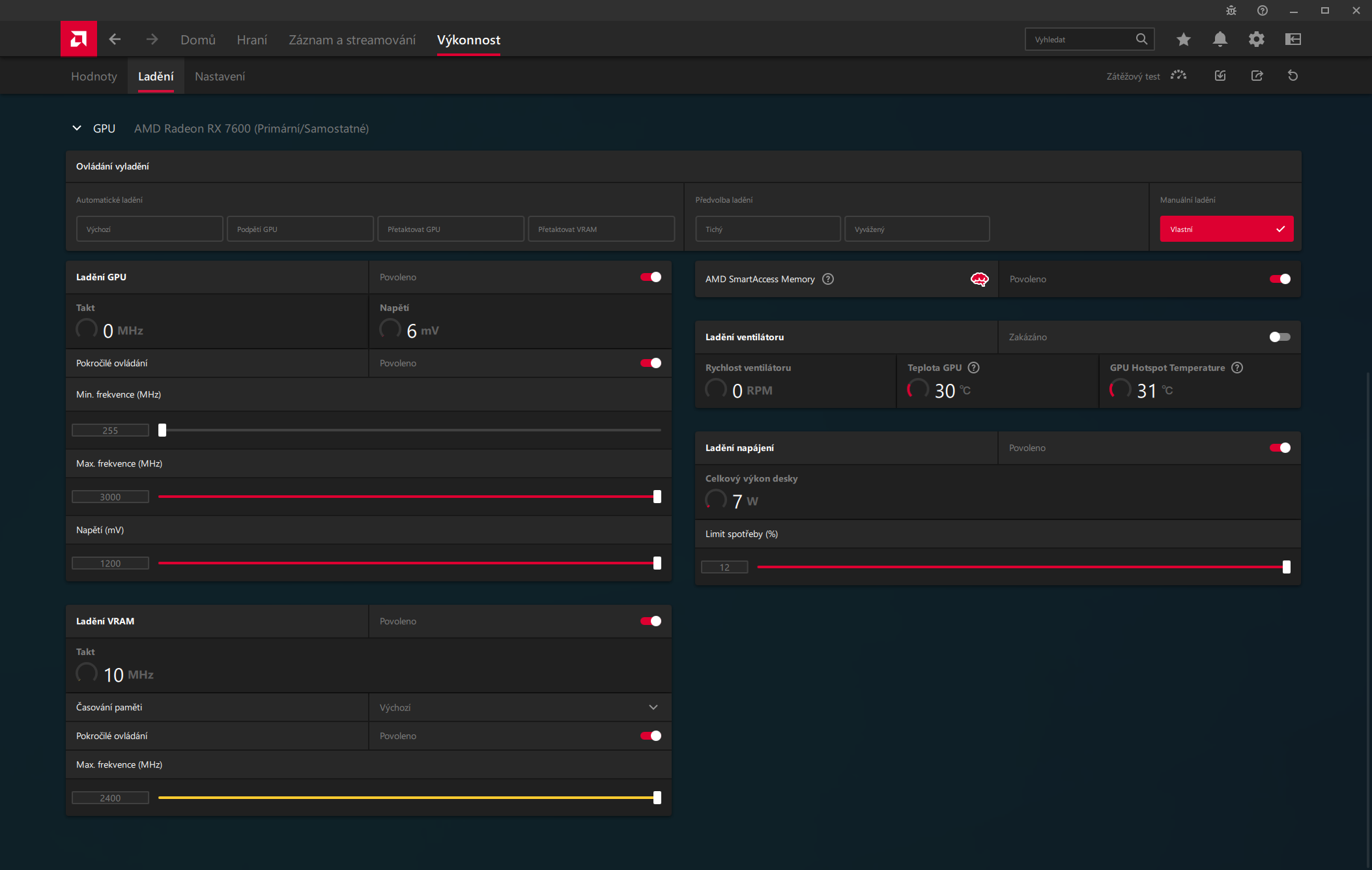Toggle GPU Pokročilé ovládání switch
Image resolution: width=1372 pixels, height=870 pixels.
point(651,363)
